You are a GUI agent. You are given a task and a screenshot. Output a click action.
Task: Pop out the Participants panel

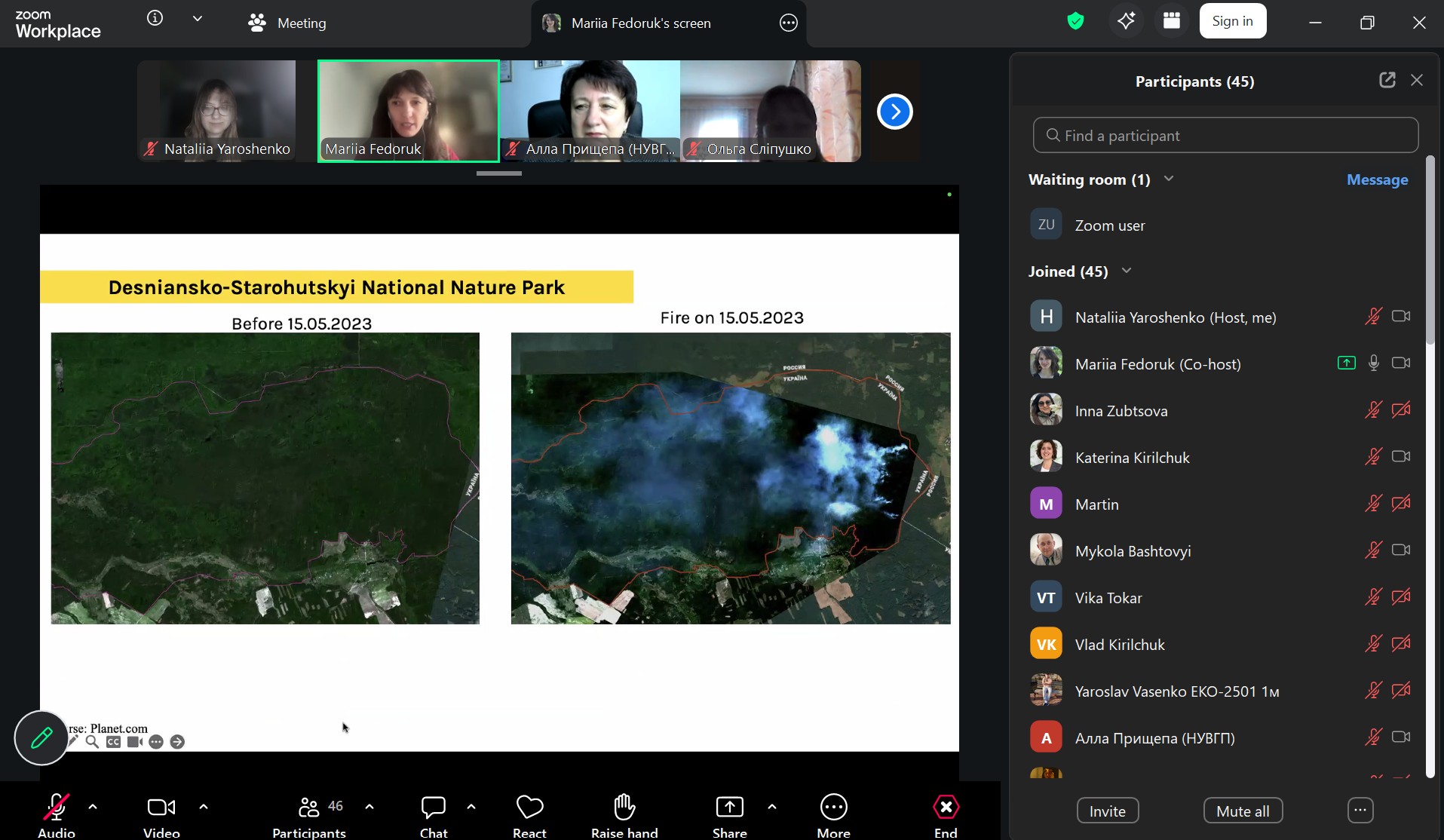[1387, 81]
